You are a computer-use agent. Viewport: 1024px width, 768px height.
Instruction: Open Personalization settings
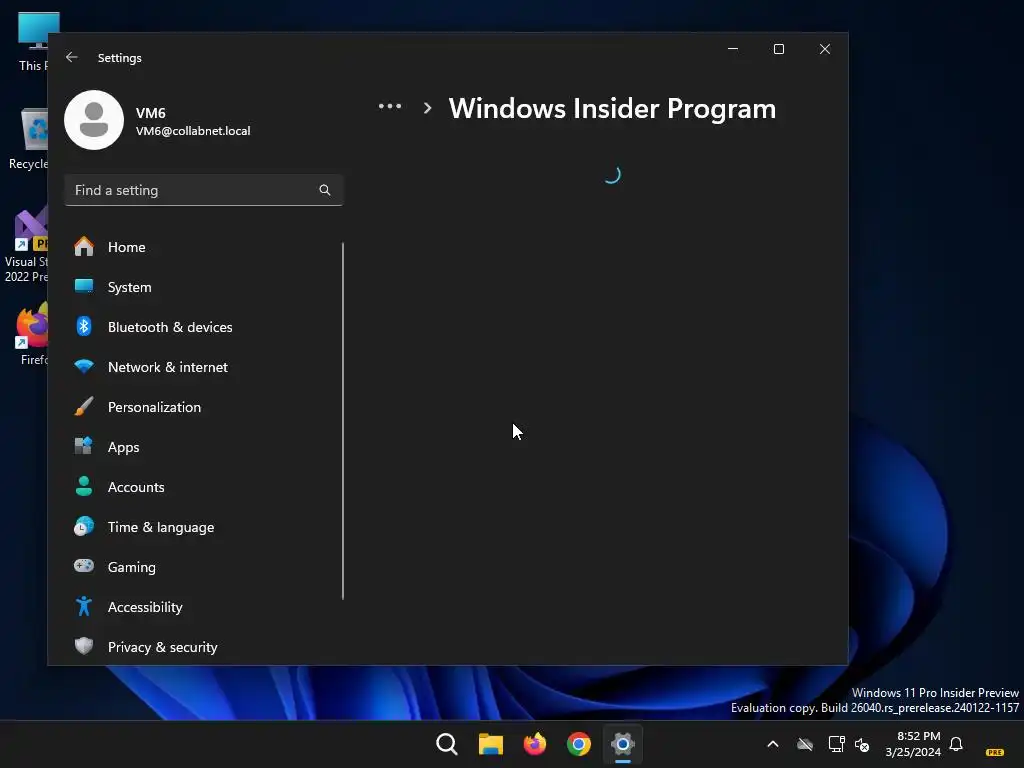204,407
